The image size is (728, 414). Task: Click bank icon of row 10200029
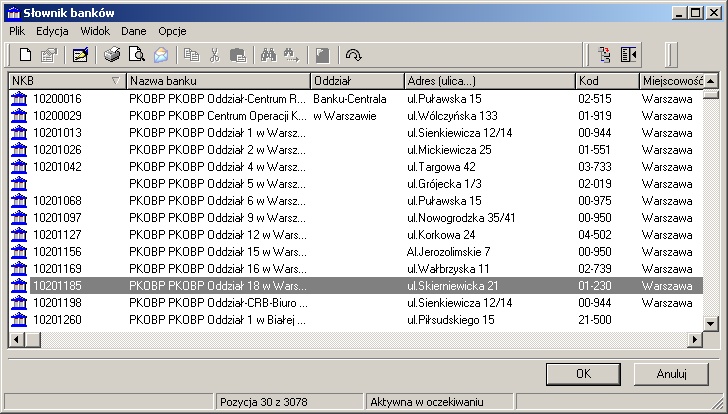tap(19, 116)
